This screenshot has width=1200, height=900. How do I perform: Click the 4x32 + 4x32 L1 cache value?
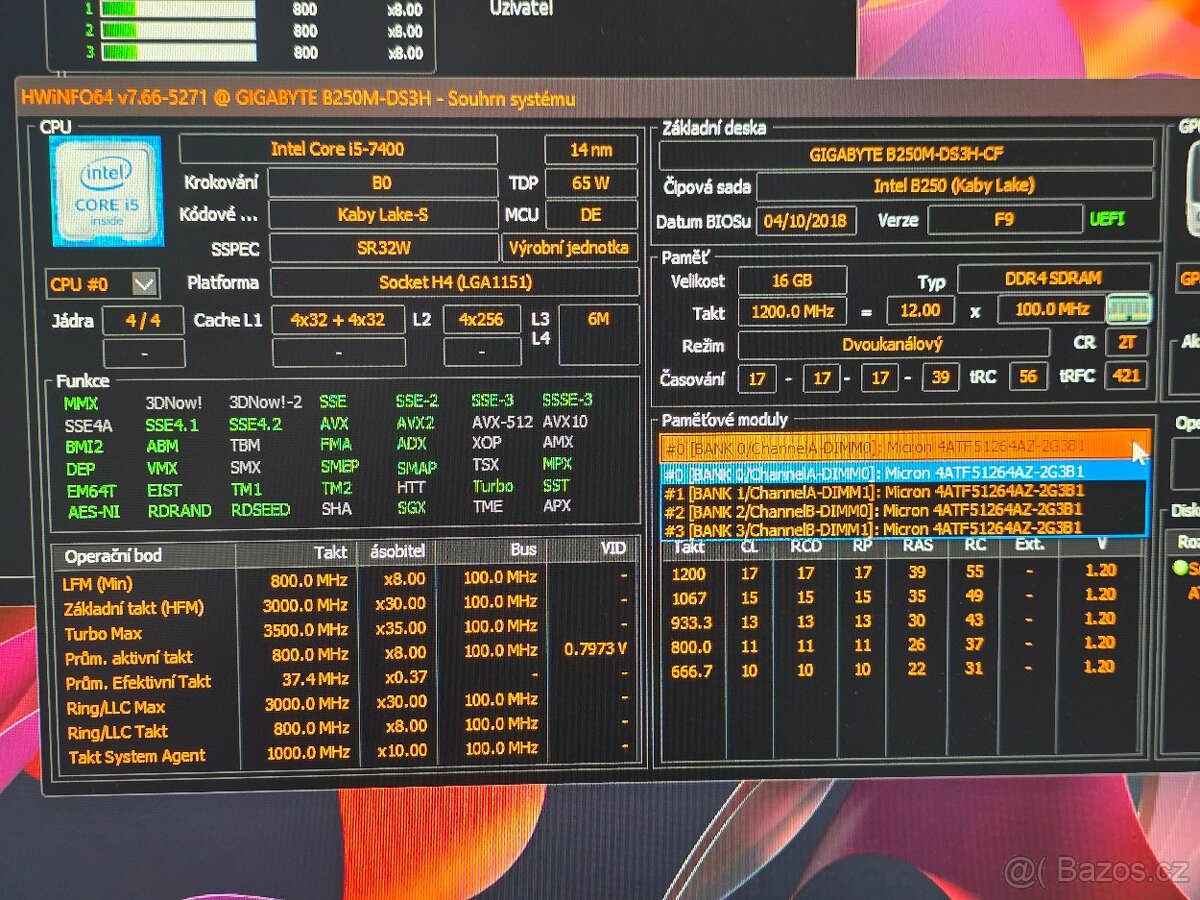click(x=338, y=321)
